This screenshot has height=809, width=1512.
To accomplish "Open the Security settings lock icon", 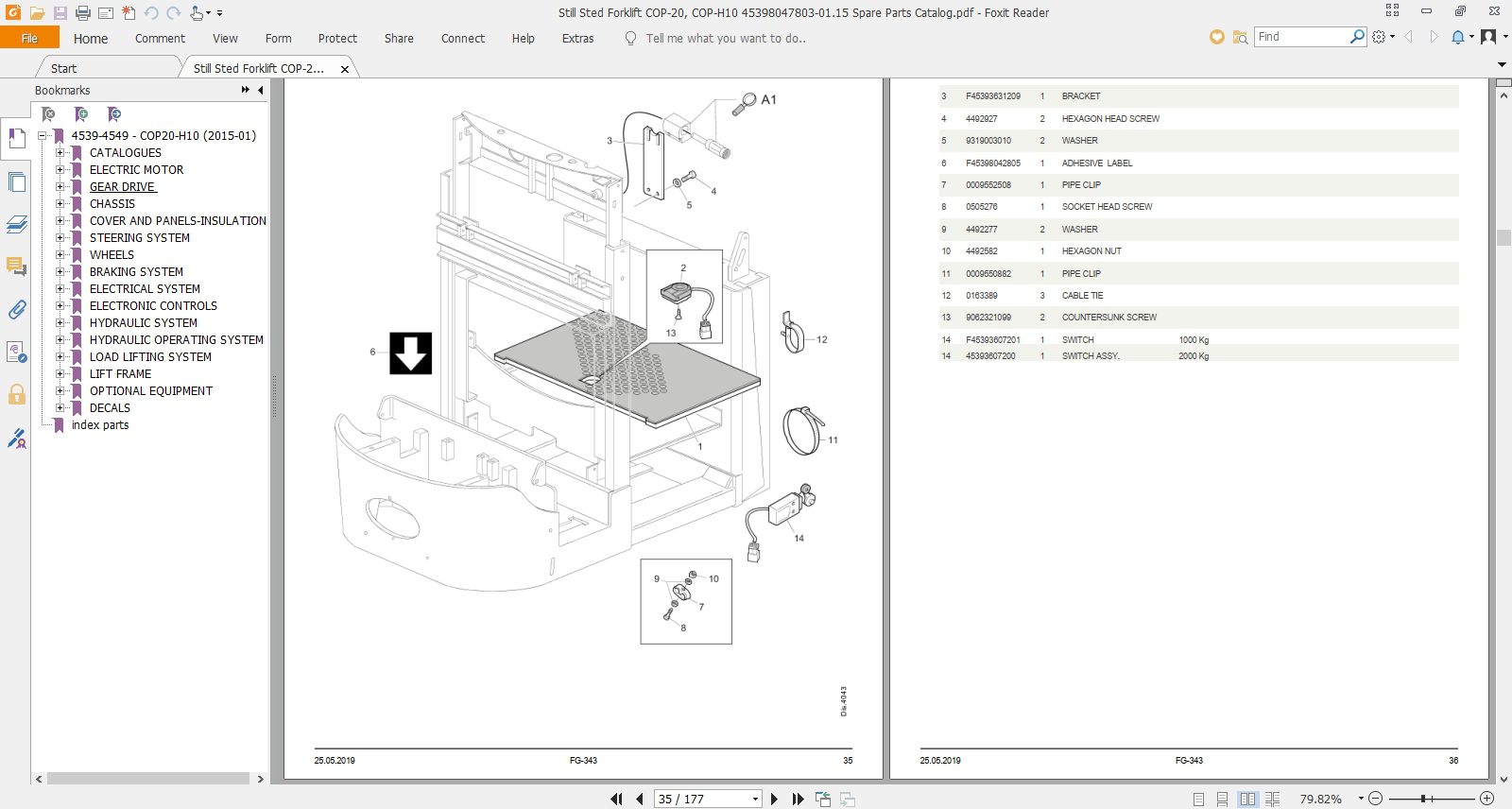I will coord(16,394).
